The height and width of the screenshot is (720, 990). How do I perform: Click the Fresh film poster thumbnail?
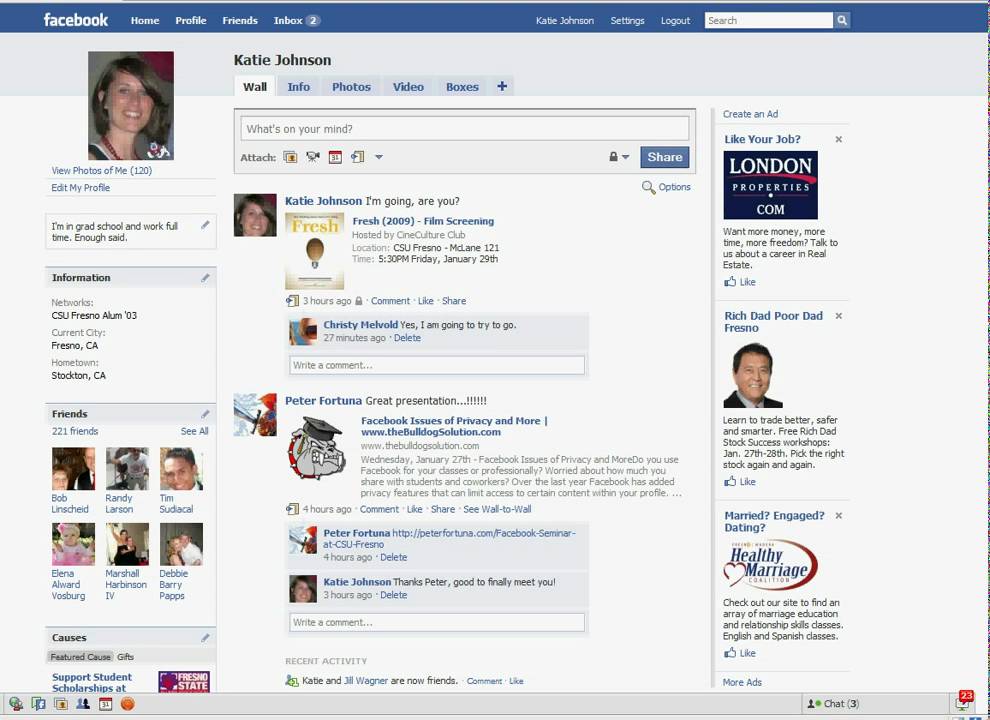tap(314, 251)
